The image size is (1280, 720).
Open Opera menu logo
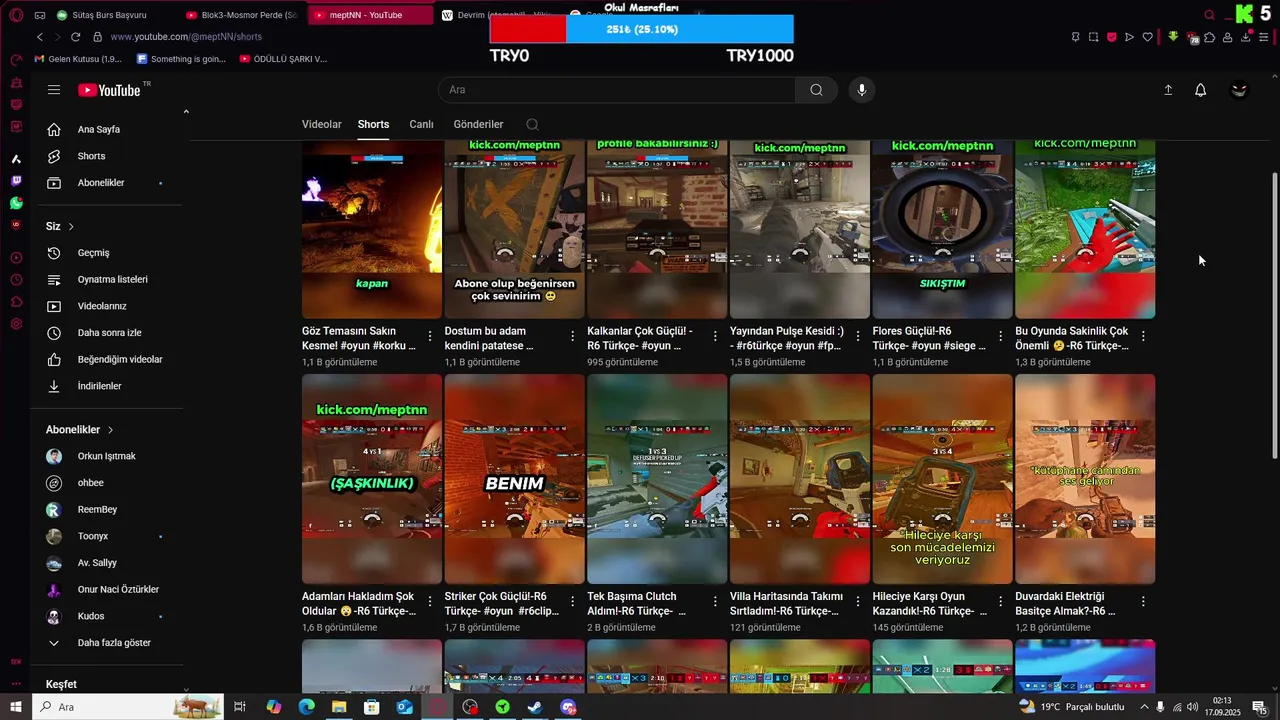point(16,15)
